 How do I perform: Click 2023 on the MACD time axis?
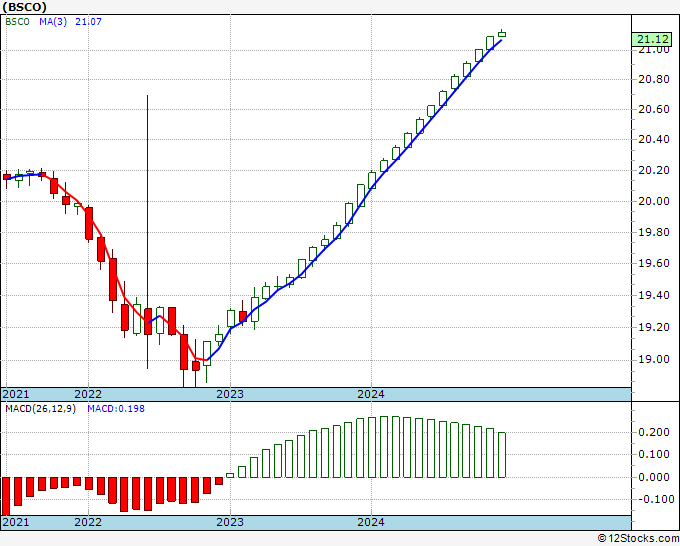pos(230,522)
